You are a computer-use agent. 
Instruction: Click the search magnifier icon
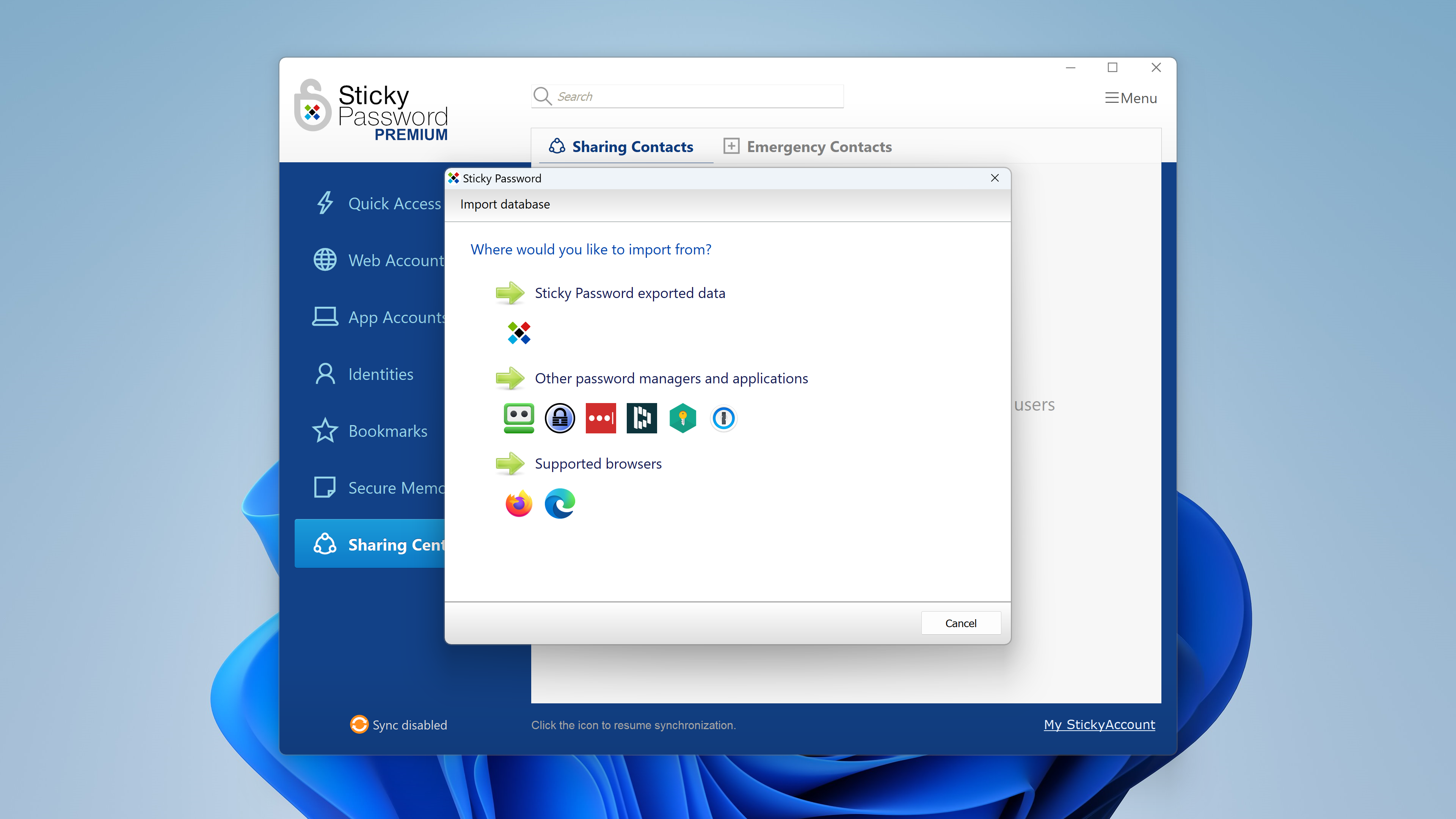click(x=542, y=96)
